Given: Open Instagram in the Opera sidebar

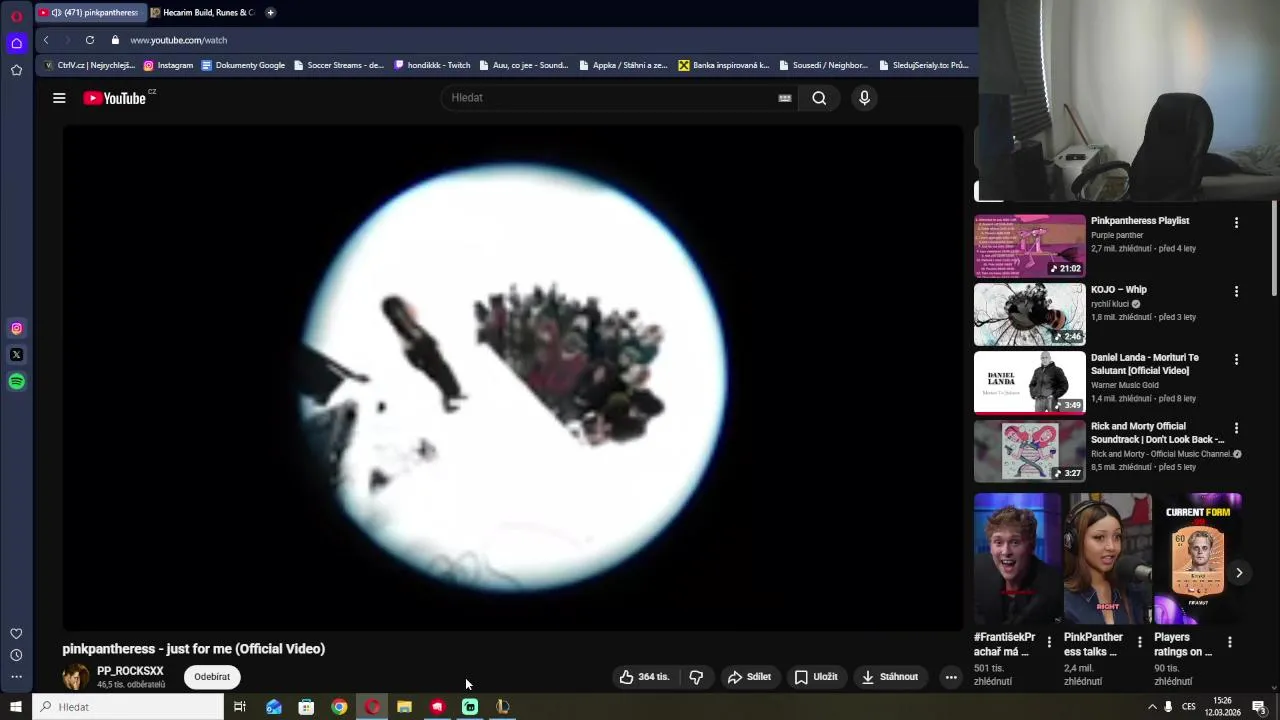Looking at the screenshot, I should click(x=16, y=328).
